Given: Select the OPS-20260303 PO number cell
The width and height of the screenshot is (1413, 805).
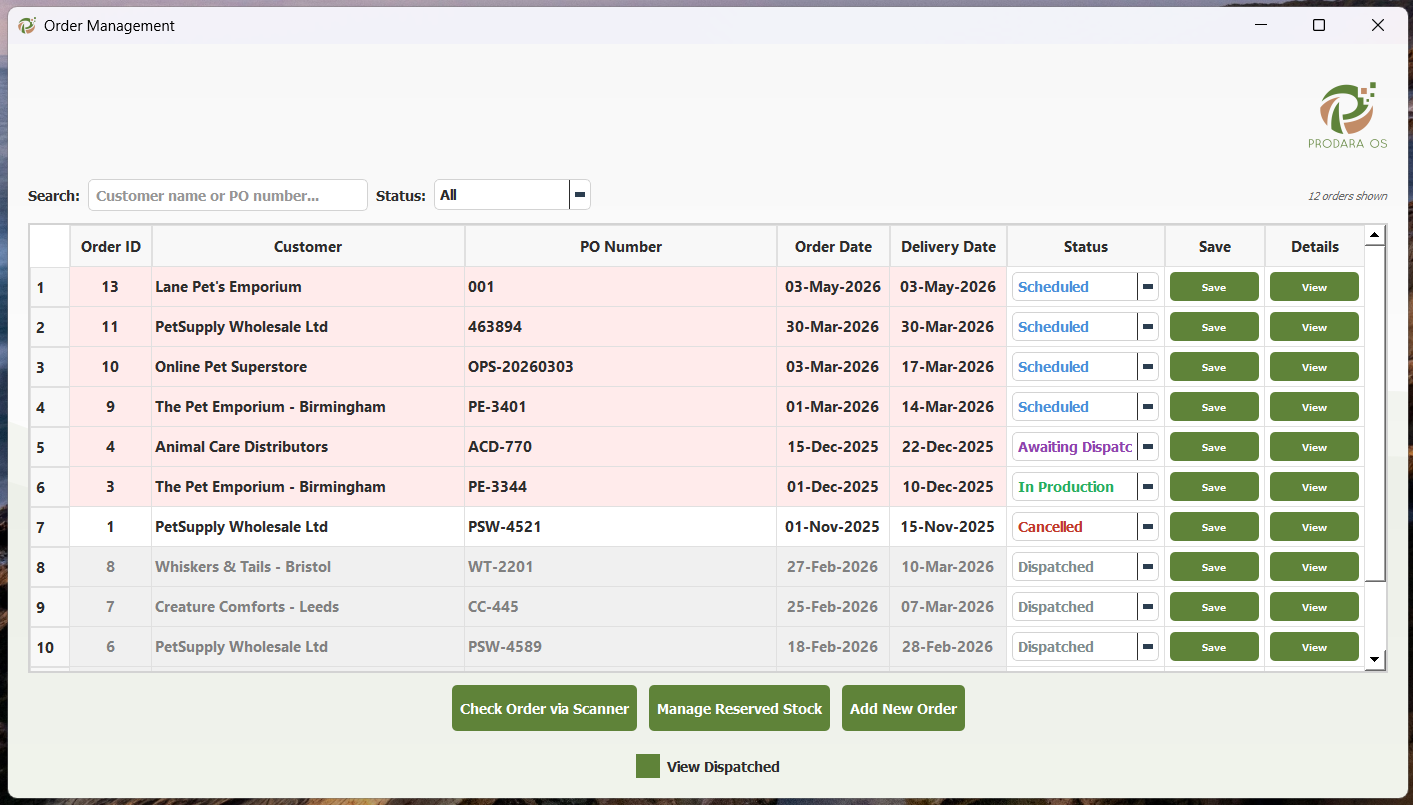Looking at the screenshot, I should (x=621, y=367).
